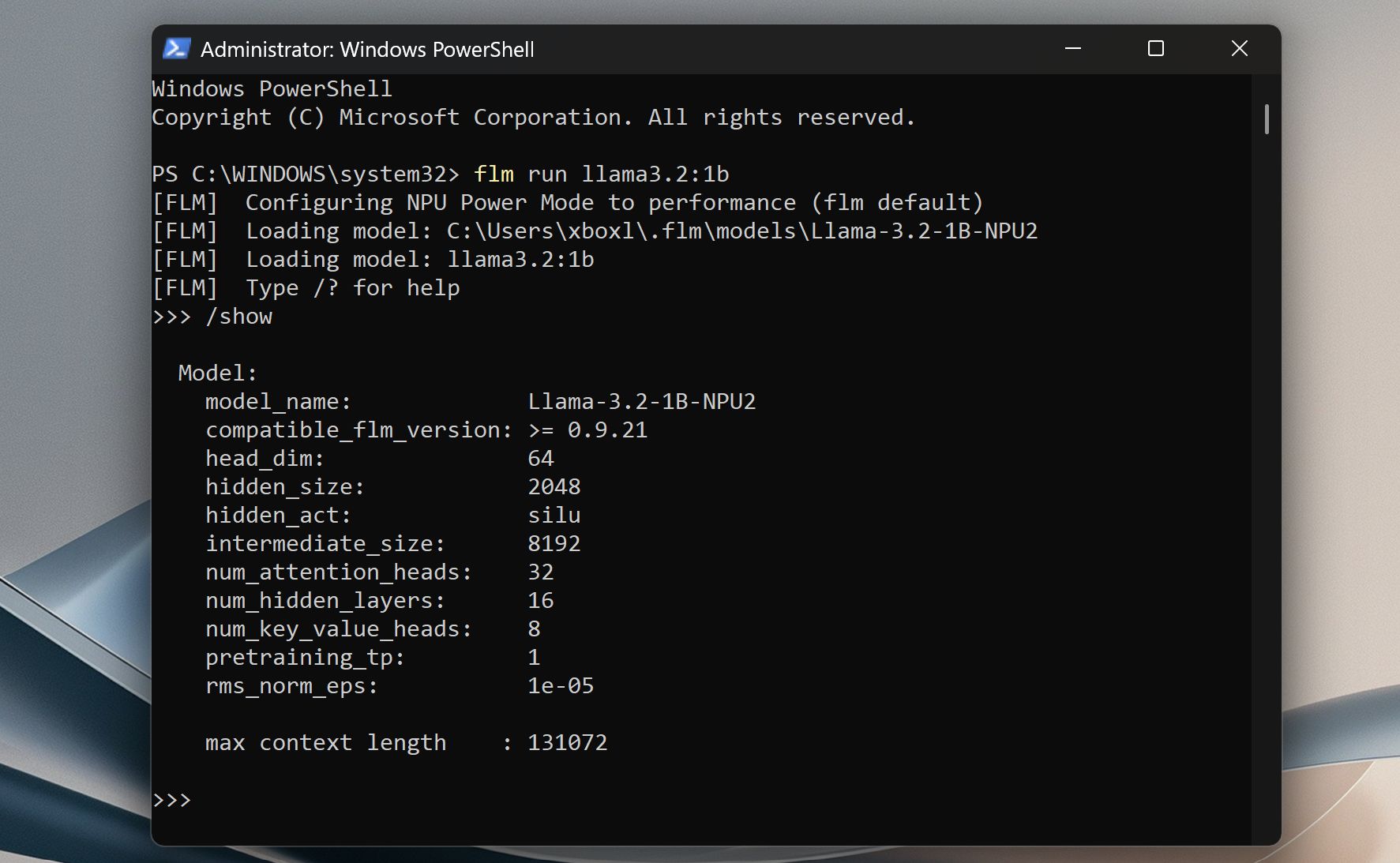The image size is (1400, 863).
Task: Click the window title 'Administrator: Windows PowerShell'
Action: click(x=367, y=50)
